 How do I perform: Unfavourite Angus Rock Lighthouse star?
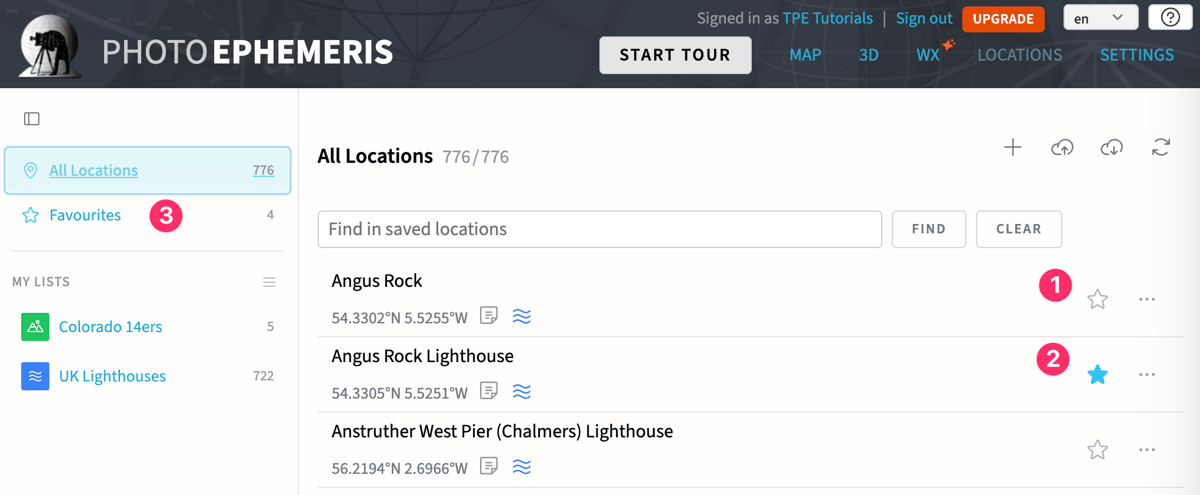tap(1098, 374)
